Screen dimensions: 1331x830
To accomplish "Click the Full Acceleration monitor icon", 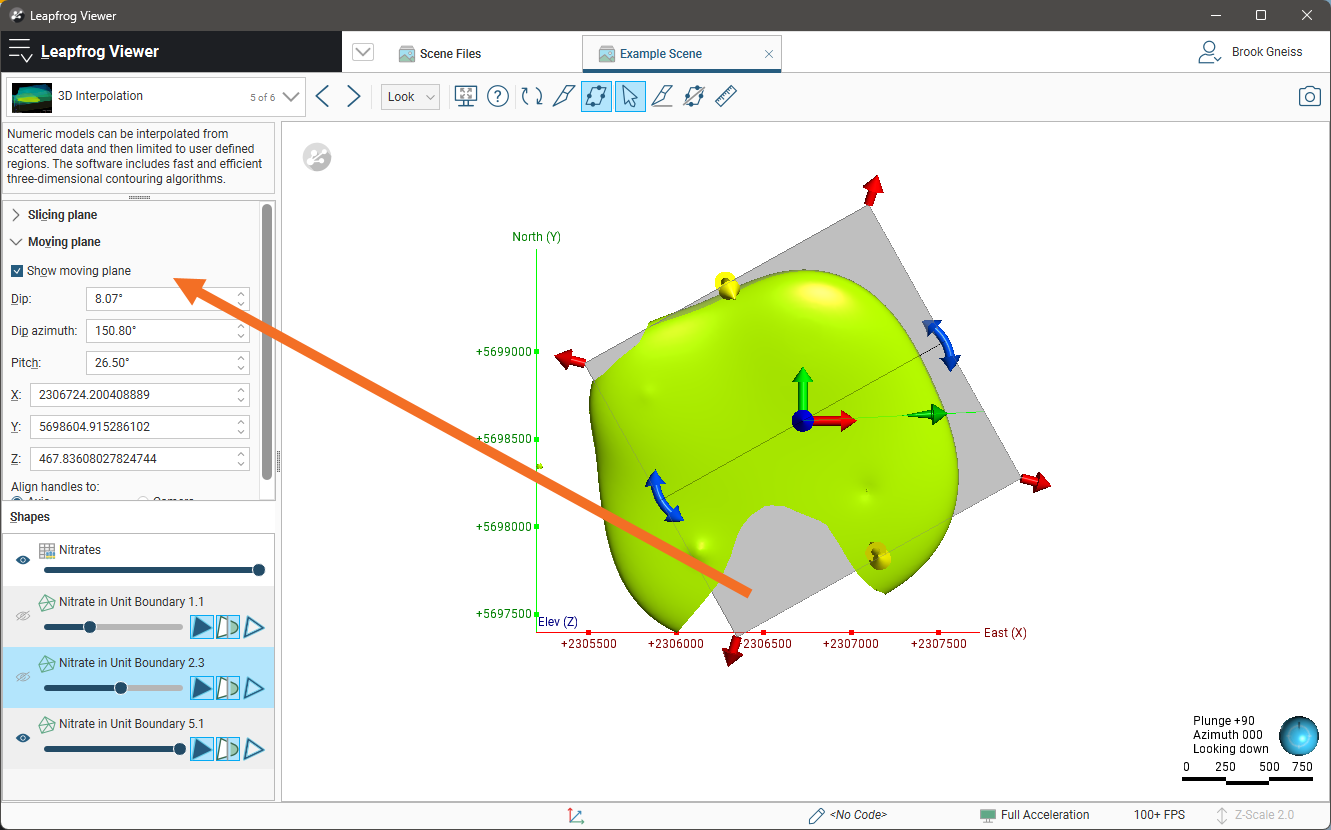I will (988, 815).
